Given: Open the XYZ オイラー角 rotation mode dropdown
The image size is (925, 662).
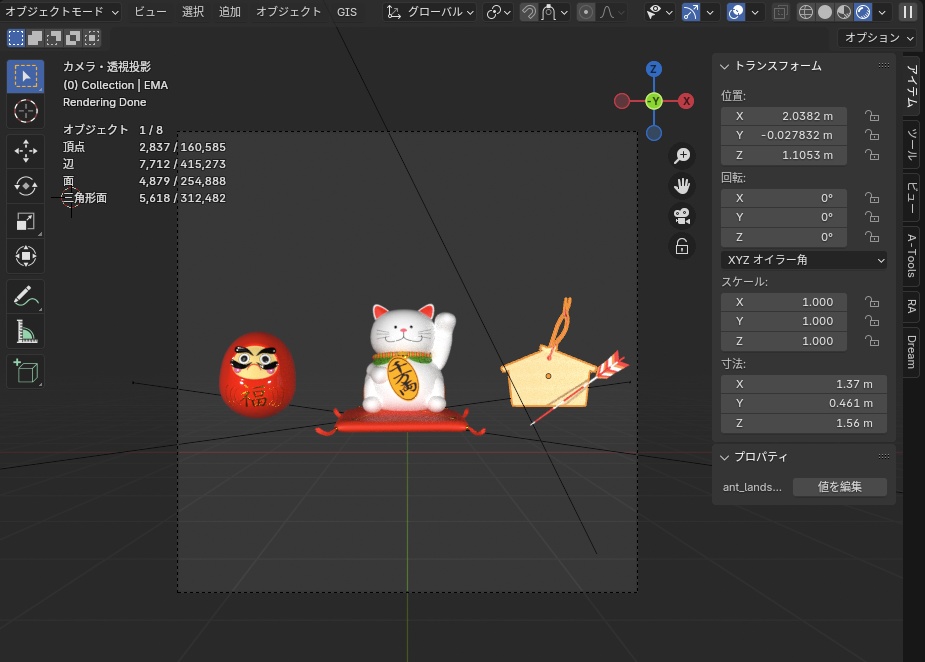Looking at the screenshot, I should pos(803,259).
